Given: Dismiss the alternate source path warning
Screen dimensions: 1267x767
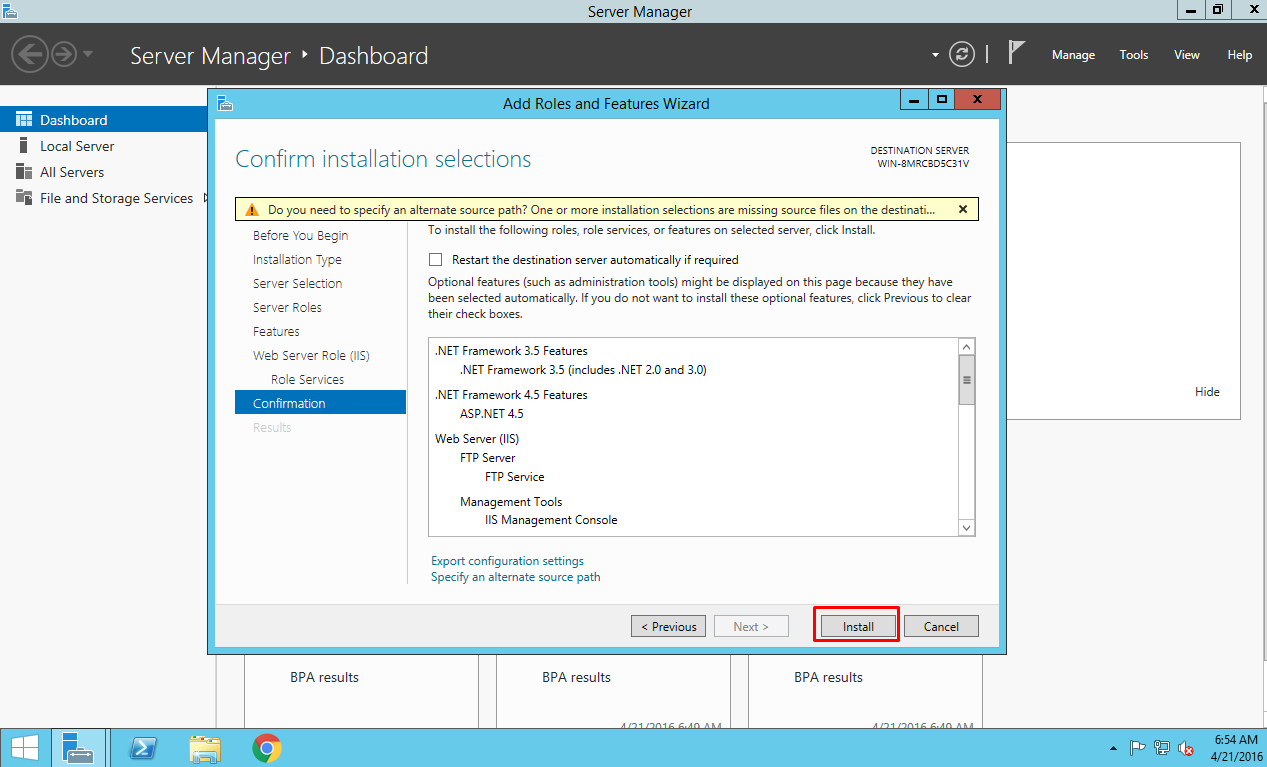Looking at the screenshot, I should point(962,209).
